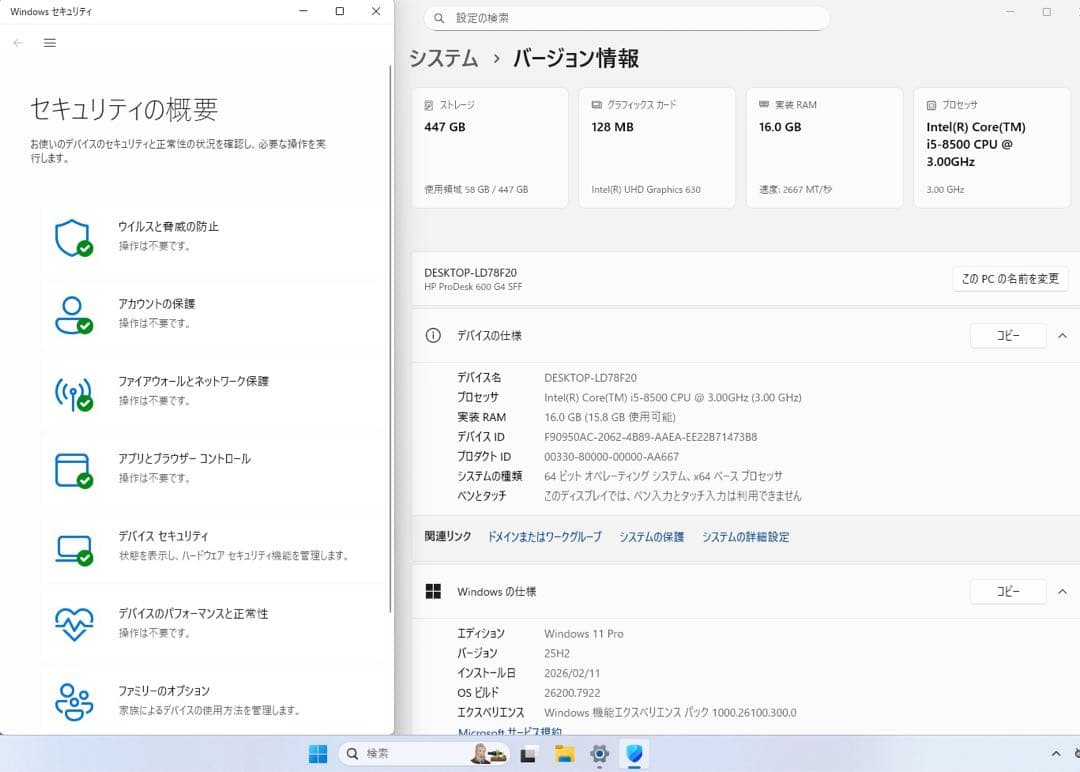This screenshot has width=1080, height=772.
Task: Click the search magnifier in settings search
Action: 439,18
